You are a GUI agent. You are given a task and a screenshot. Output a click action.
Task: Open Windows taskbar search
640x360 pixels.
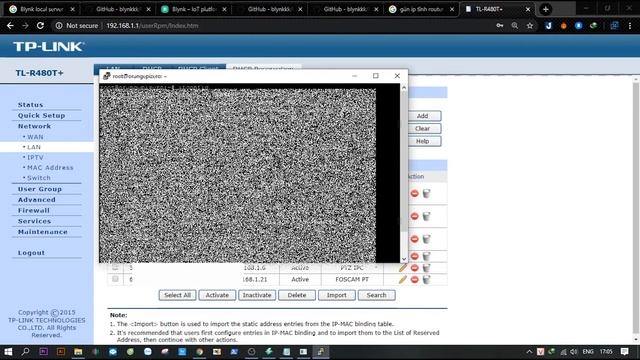coord(25,351)
